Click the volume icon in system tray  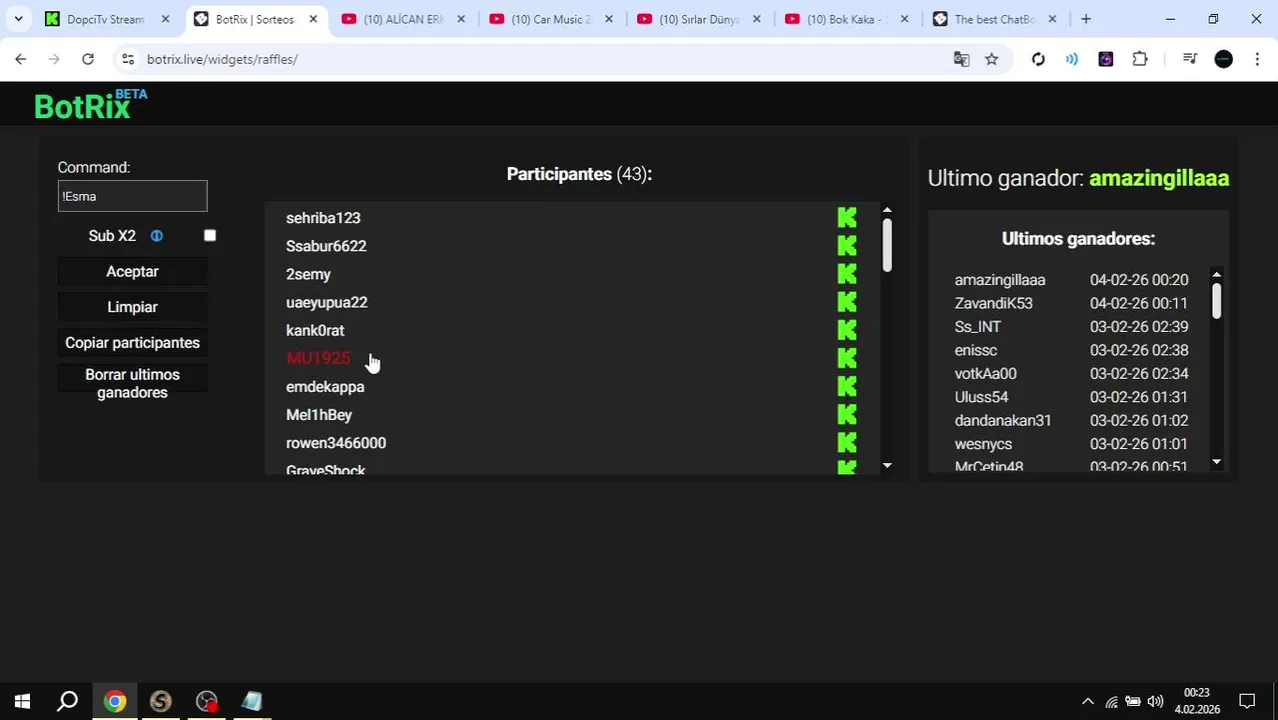tap(1155, 702)
